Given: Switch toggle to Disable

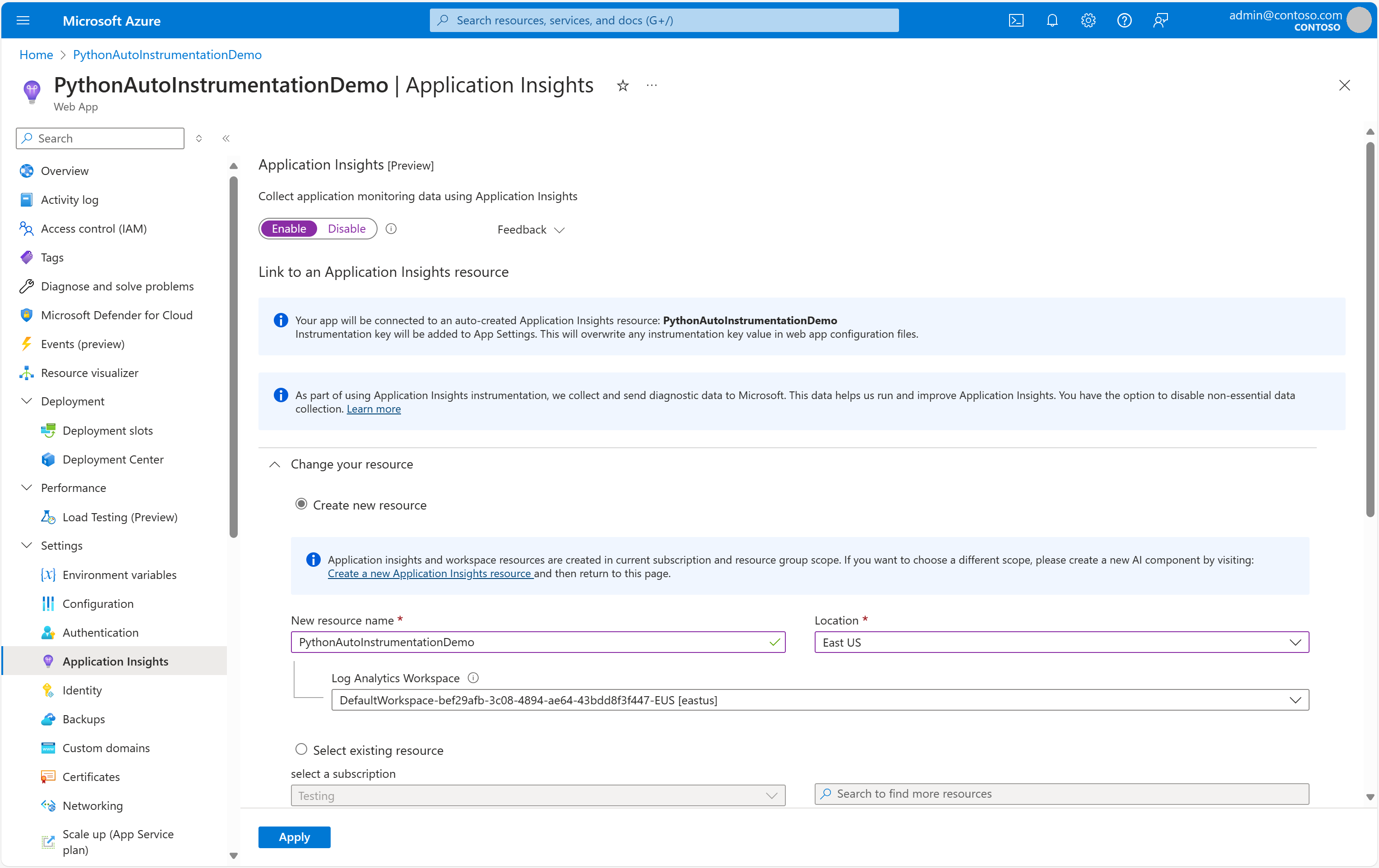Looking at the screenshot, I should [346, 229].
